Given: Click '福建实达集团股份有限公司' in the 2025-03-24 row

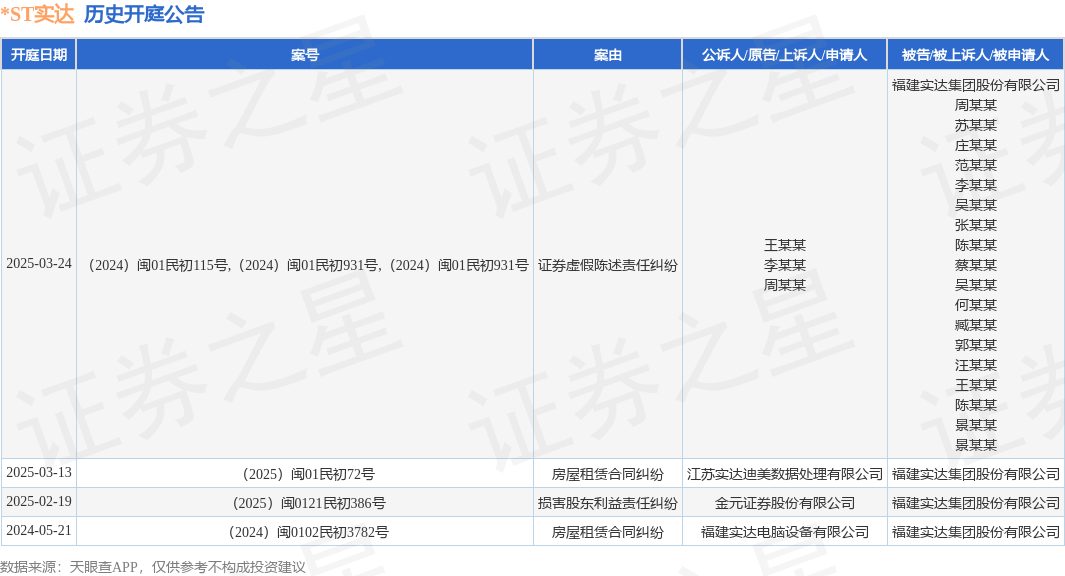Looking at the screenshot, I should [975, 85].
